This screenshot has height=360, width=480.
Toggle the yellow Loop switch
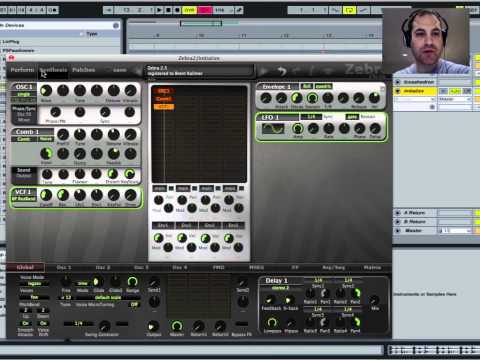click(349, 10)
